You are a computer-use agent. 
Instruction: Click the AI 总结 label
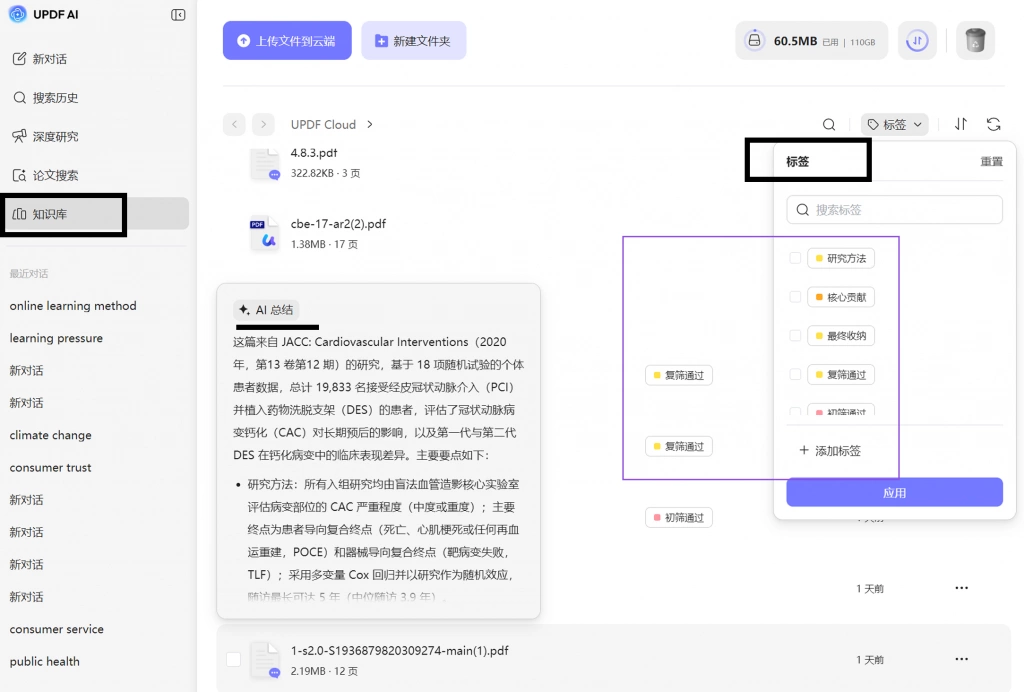266,309
